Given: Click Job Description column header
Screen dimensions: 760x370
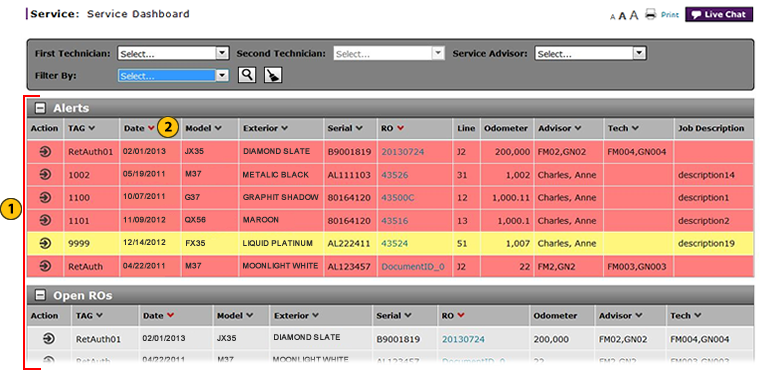Looking at the screenshot, I should pyautogui.click(x=711, y=129).
